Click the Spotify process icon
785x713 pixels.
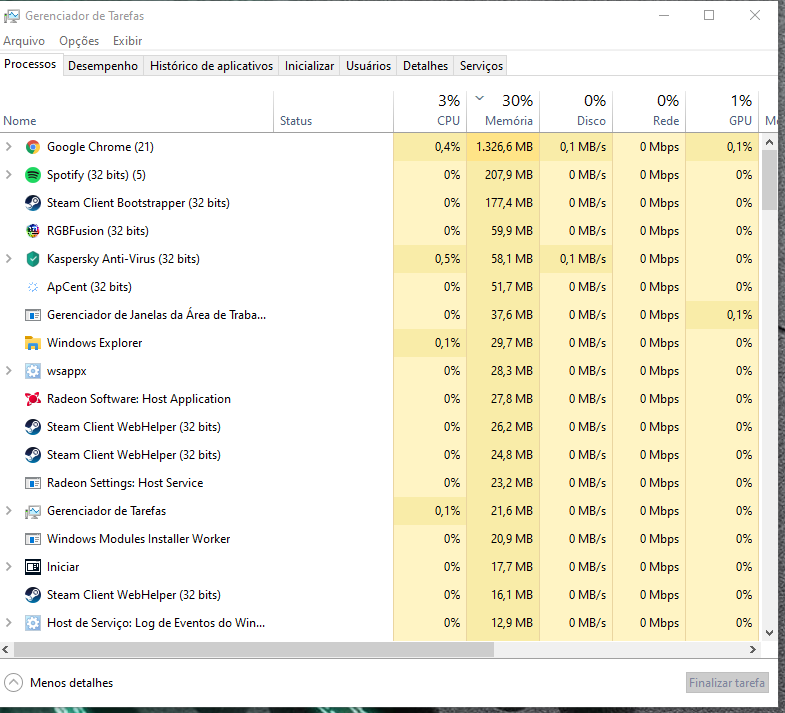(33, 175)
